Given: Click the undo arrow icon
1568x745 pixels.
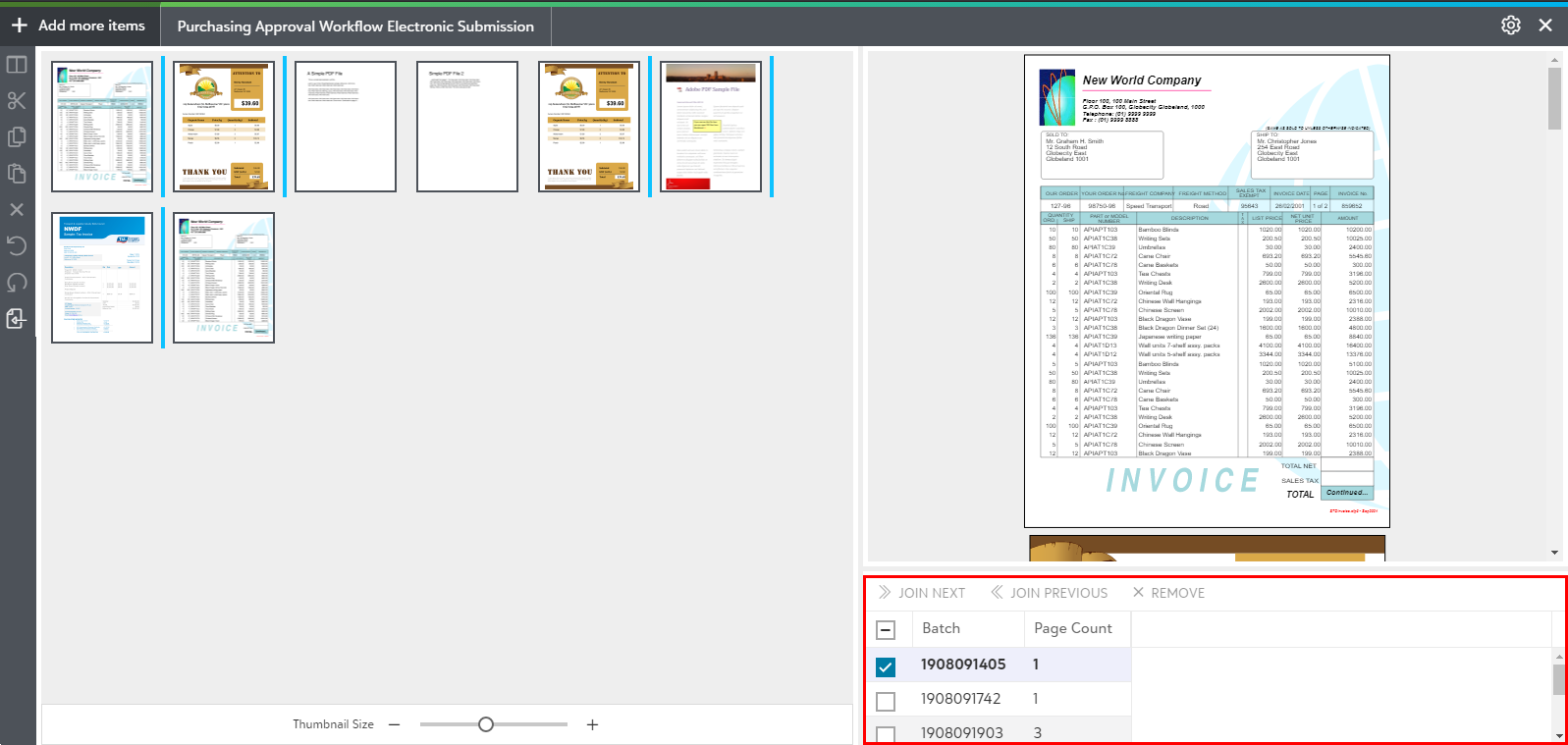Looking at the screenshot, I should [x=17, y=245].
